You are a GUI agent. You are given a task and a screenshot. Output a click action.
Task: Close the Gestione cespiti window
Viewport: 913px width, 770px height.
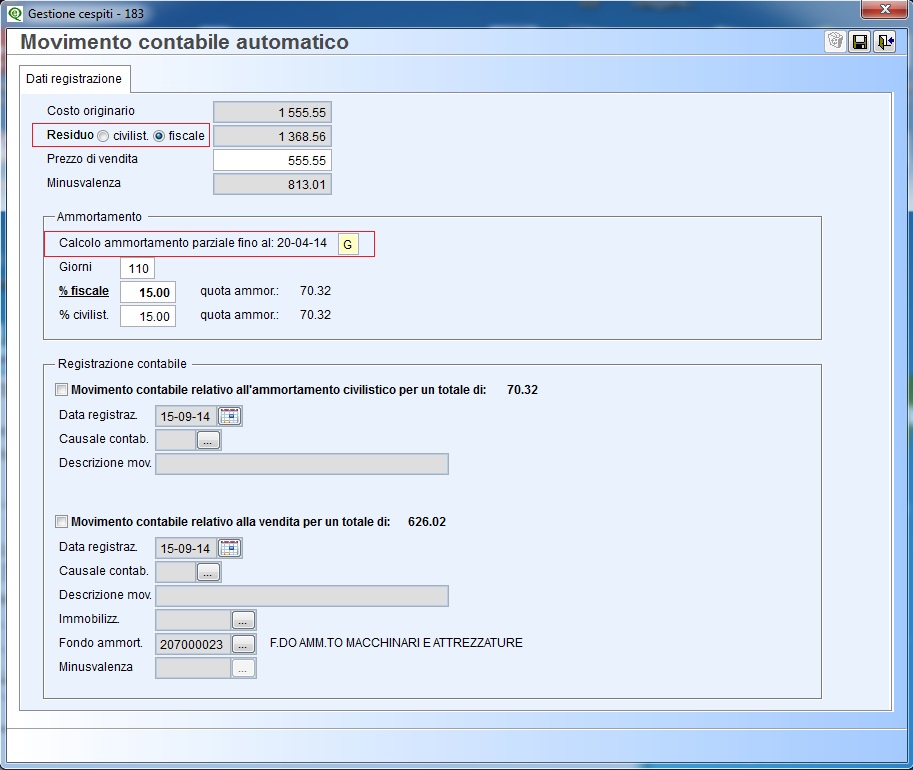(885, 9)
